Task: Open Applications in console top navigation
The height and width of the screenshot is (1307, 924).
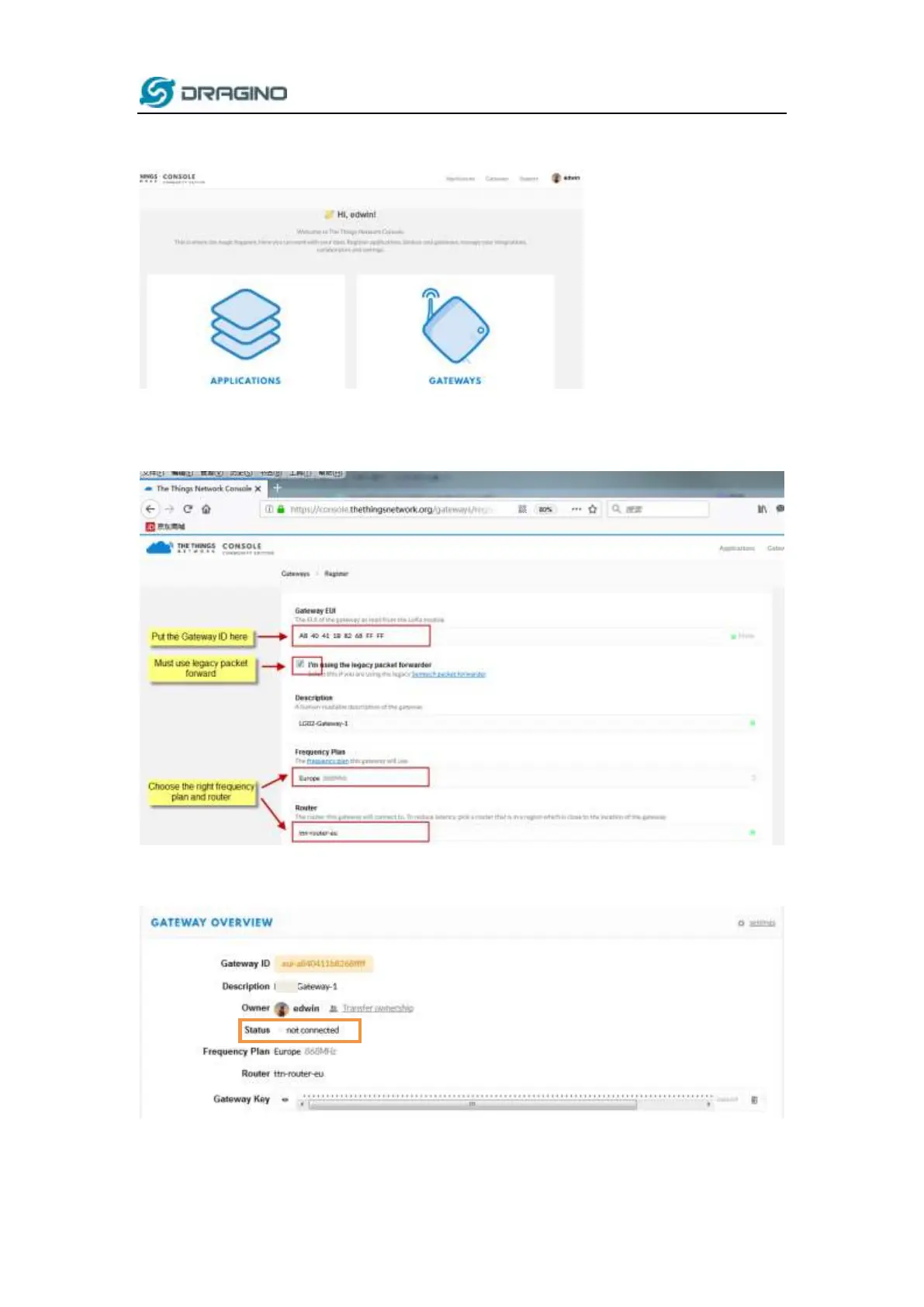Action: pos(737,548)
